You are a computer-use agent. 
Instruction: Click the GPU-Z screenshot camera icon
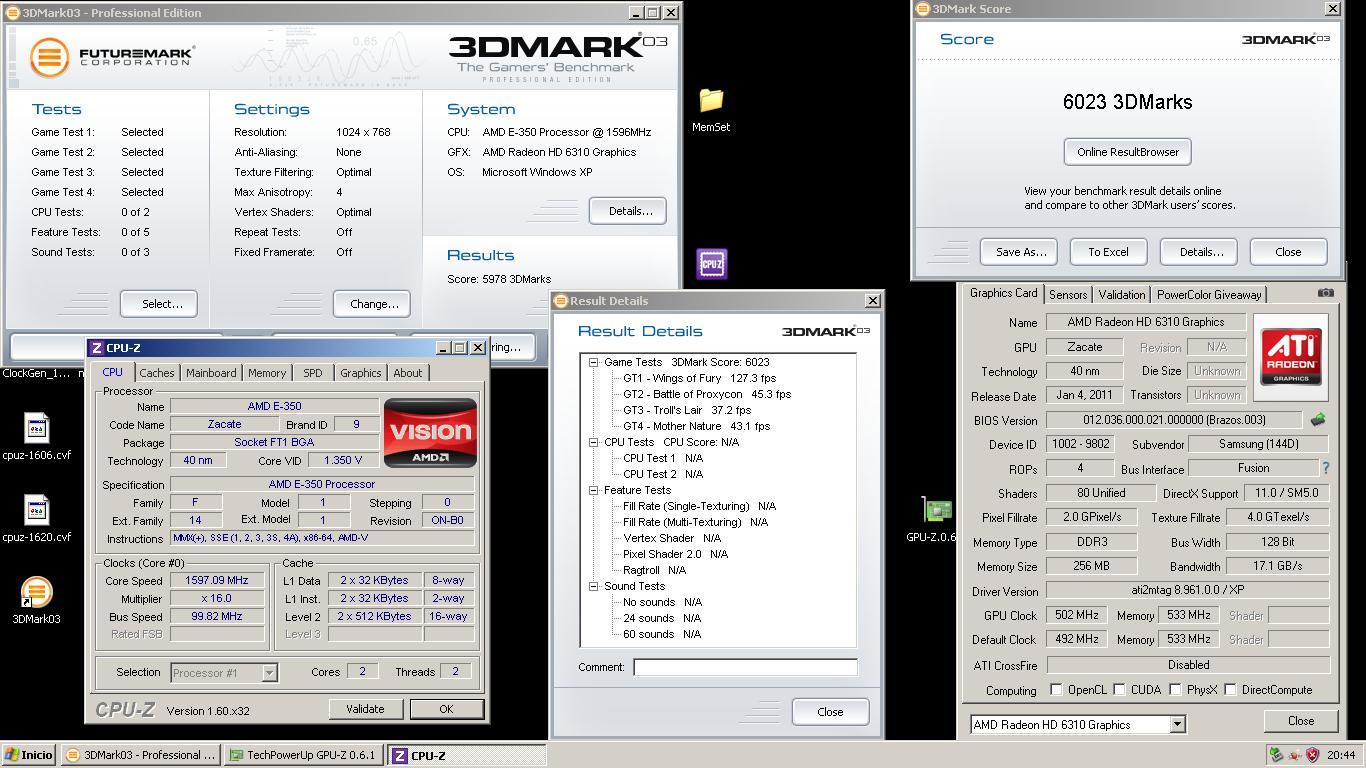(1325, 293)
